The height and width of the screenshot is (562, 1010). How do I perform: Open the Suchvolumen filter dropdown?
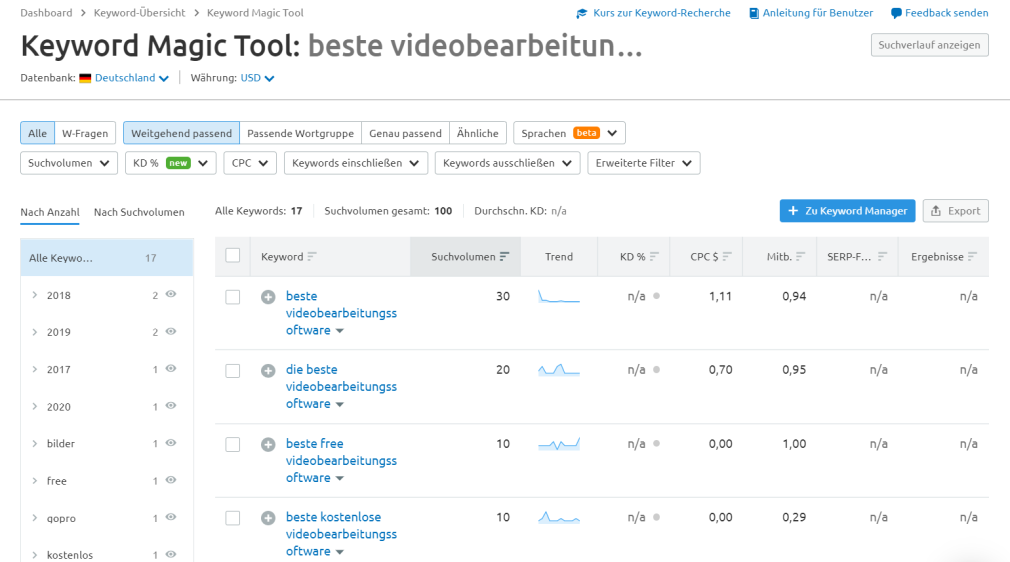click(x=69, y=163)
